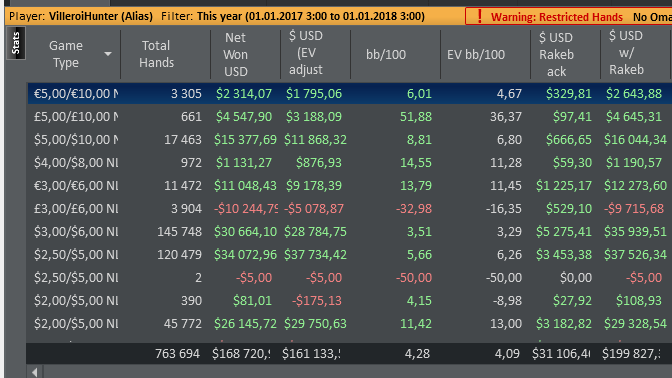Select the $4,00/$8,00 game row

(350, 163)
